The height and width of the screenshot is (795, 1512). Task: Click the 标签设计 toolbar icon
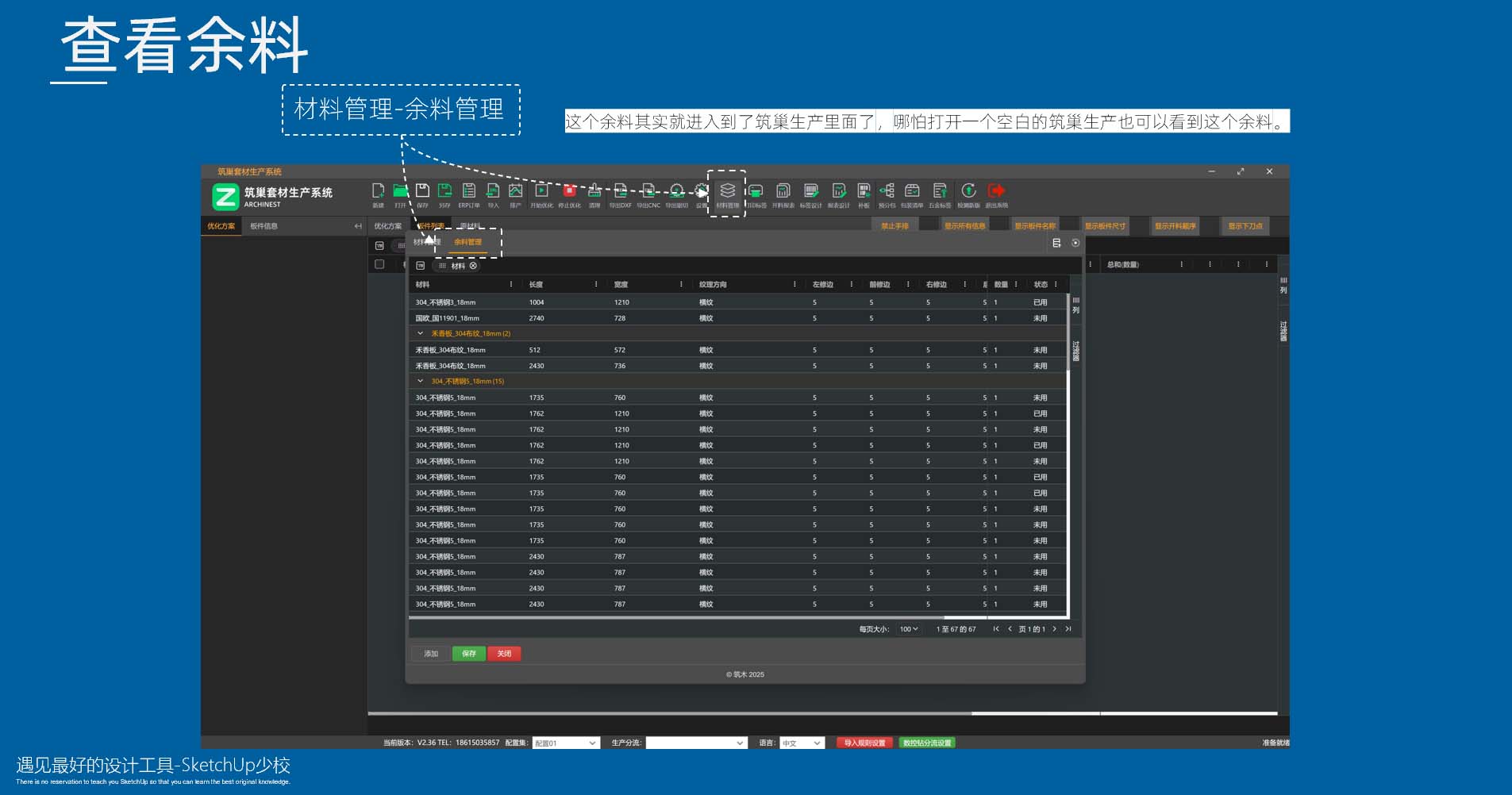(x=810, y=193)
